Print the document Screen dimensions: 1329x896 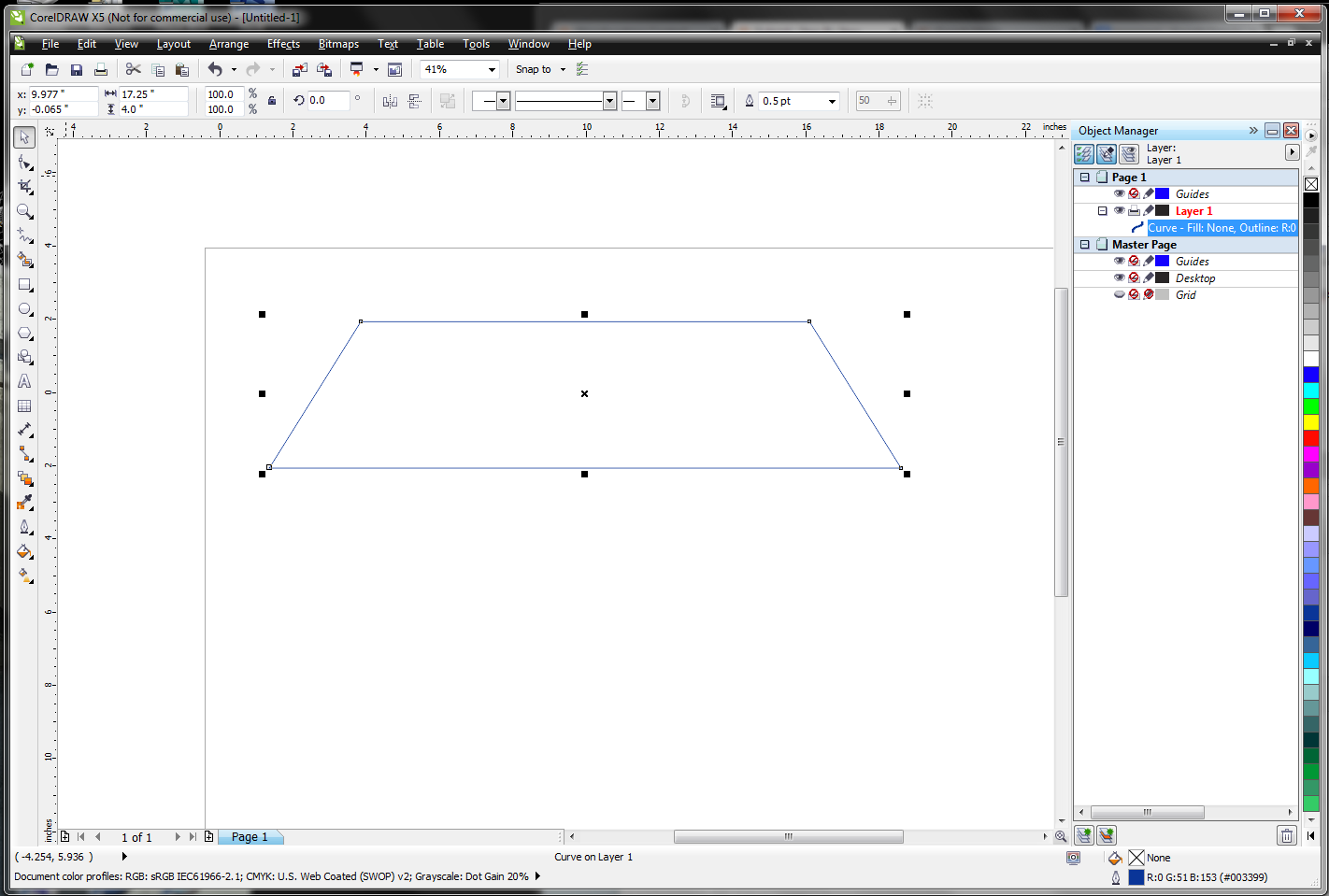pyautogui.click(x=101, y=69)
